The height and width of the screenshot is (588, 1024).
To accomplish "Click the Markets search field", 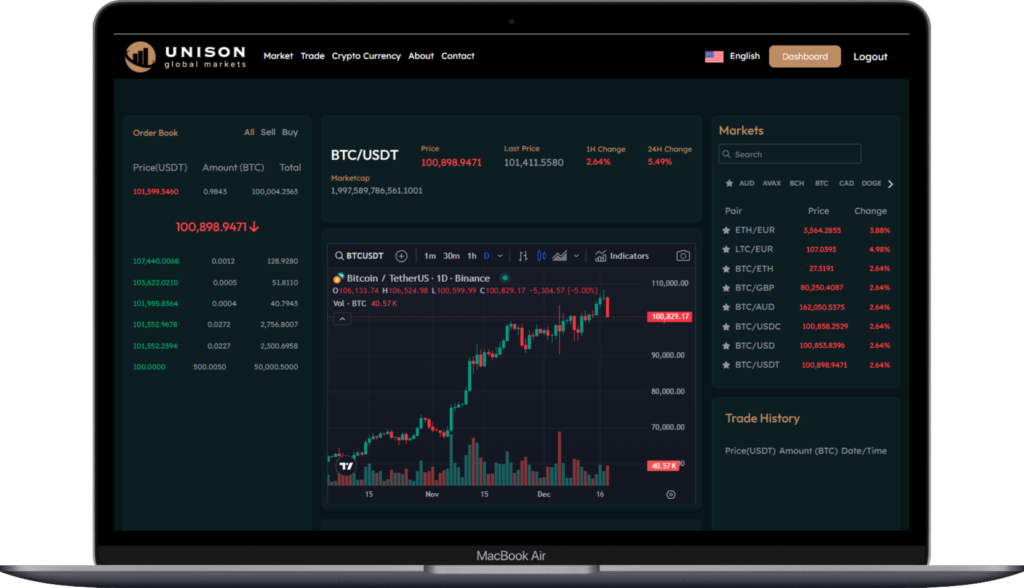I will click(x=790, y=154).
